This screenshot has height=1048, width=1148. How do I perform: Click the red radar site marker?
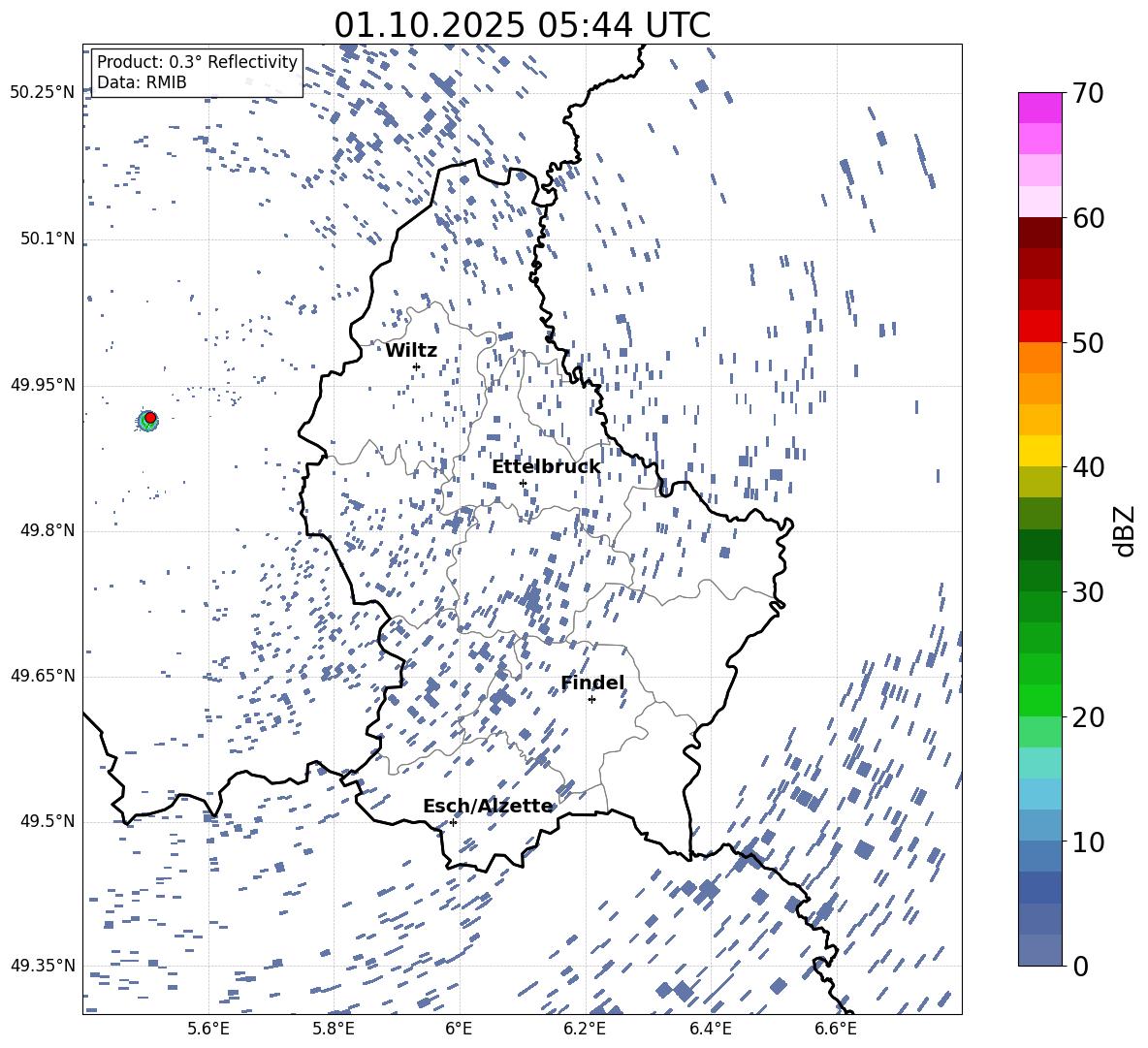pos(150,418)
